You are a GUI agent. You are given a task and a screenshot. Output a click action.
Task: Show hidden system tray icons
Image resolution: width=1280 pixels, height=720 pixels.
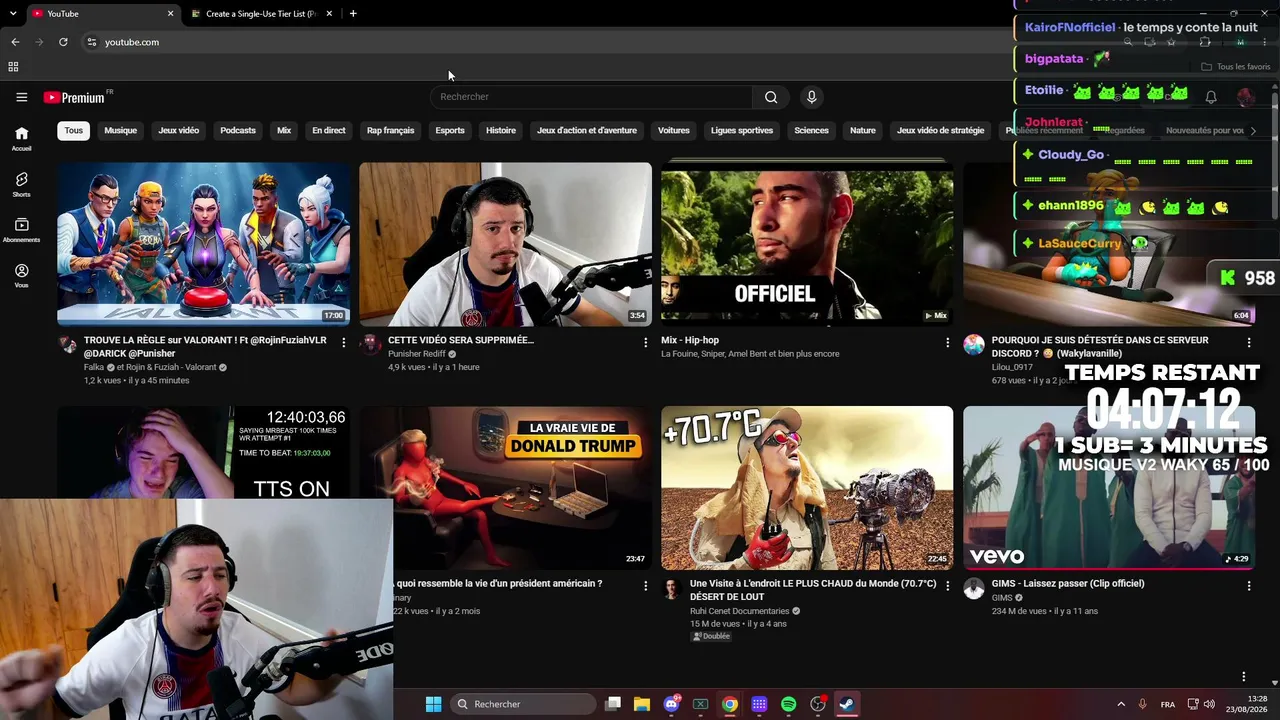1121,704
